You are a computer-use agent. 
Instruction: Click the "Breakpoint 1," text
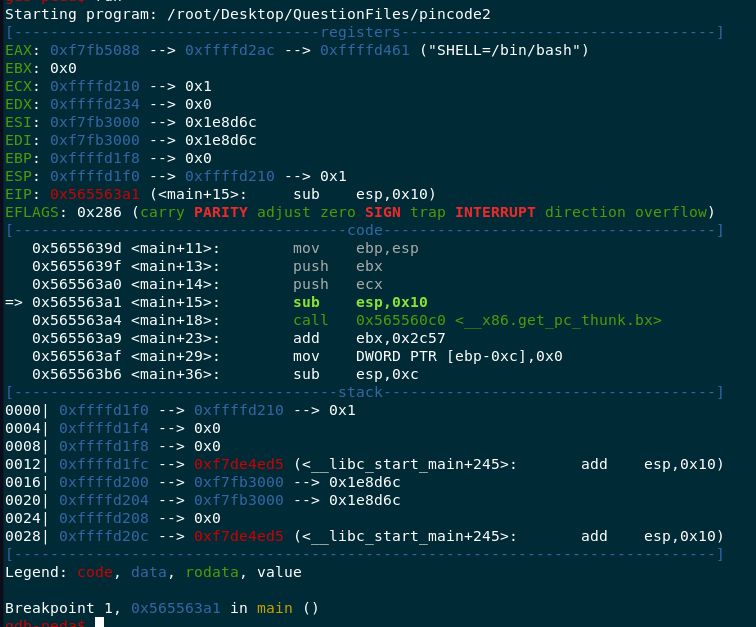point(64,608)
